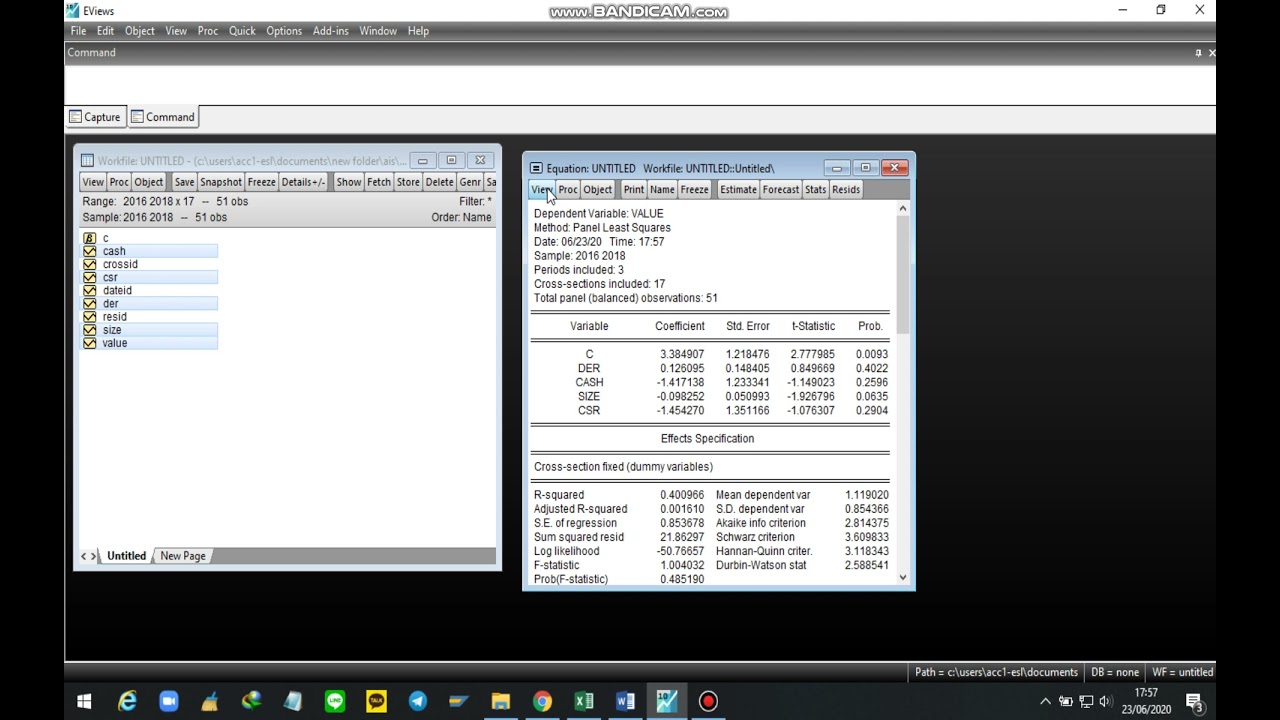This screenshot has width=1280, height=720.
Task: Click Show button in Workfile window
Action: pyautogui.click(x=349, y=182)
